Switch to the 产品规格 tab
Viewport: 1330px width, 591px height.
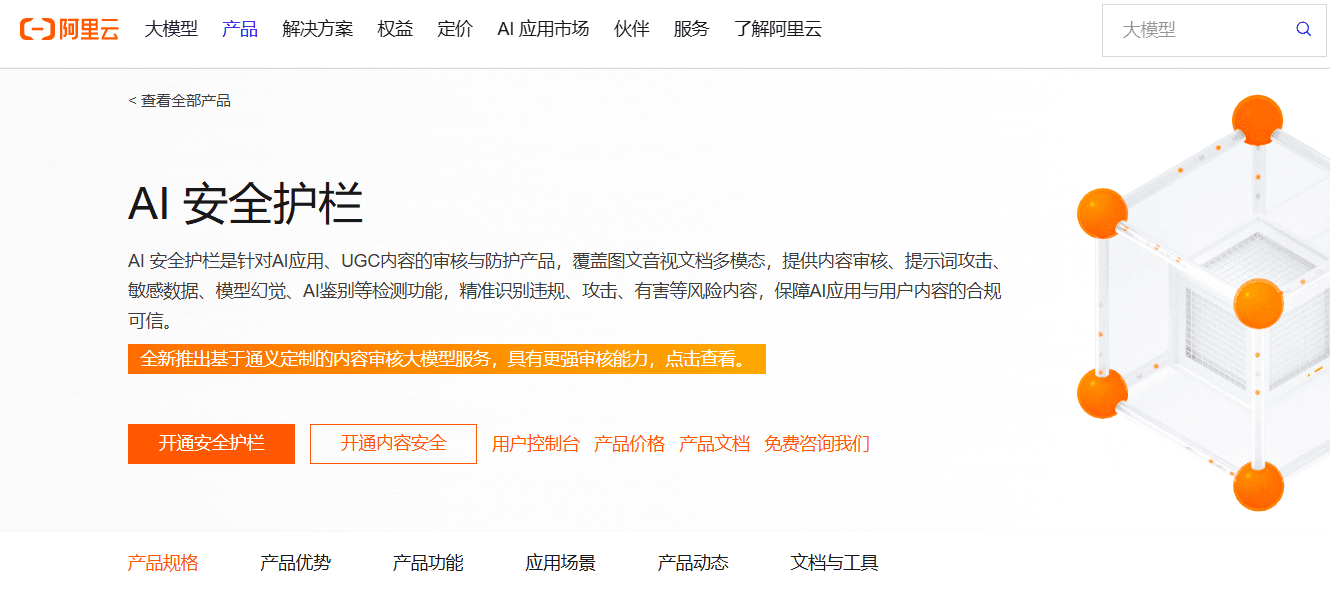(163, 563)
